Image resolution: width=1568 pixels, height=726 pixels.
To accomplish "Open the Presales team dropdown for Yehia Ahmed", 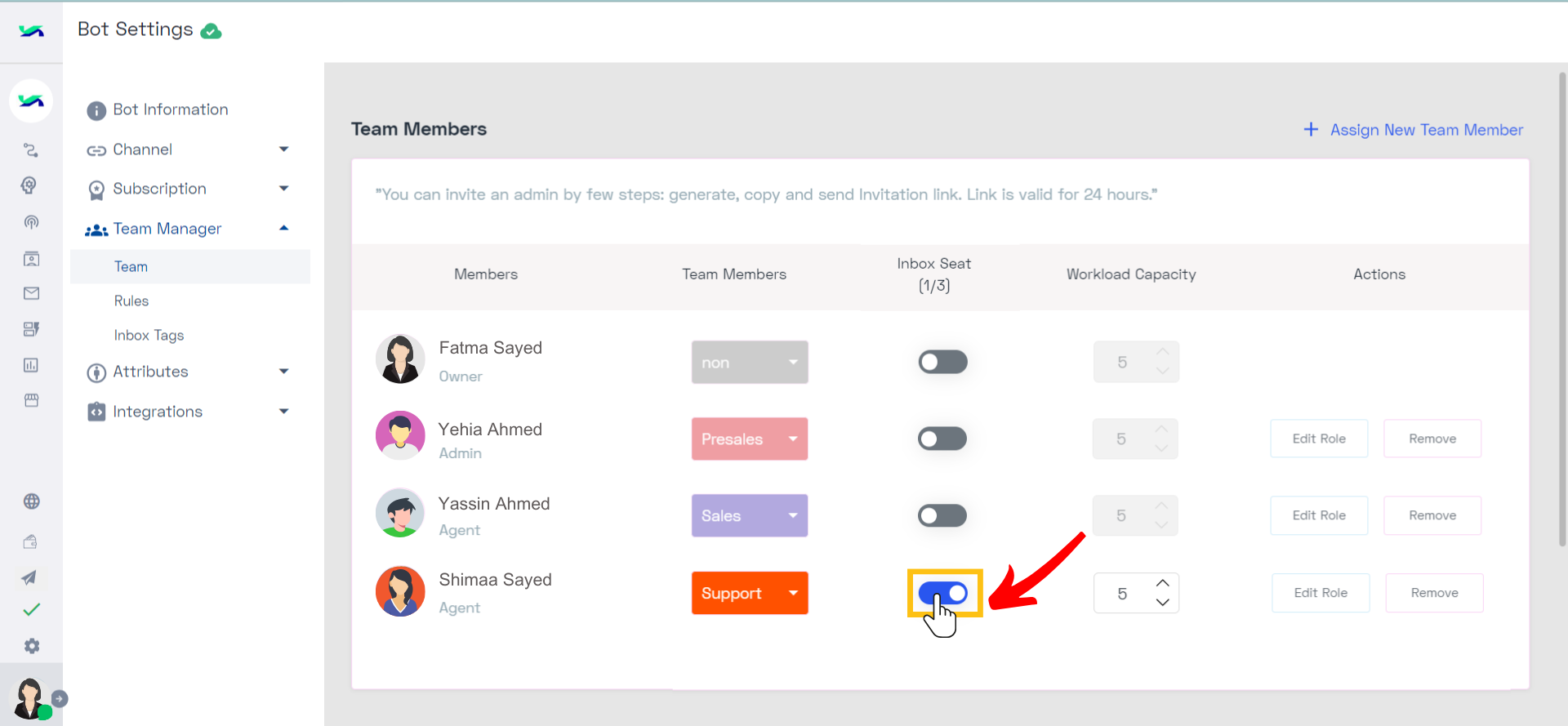I will [x=750, y=439].
